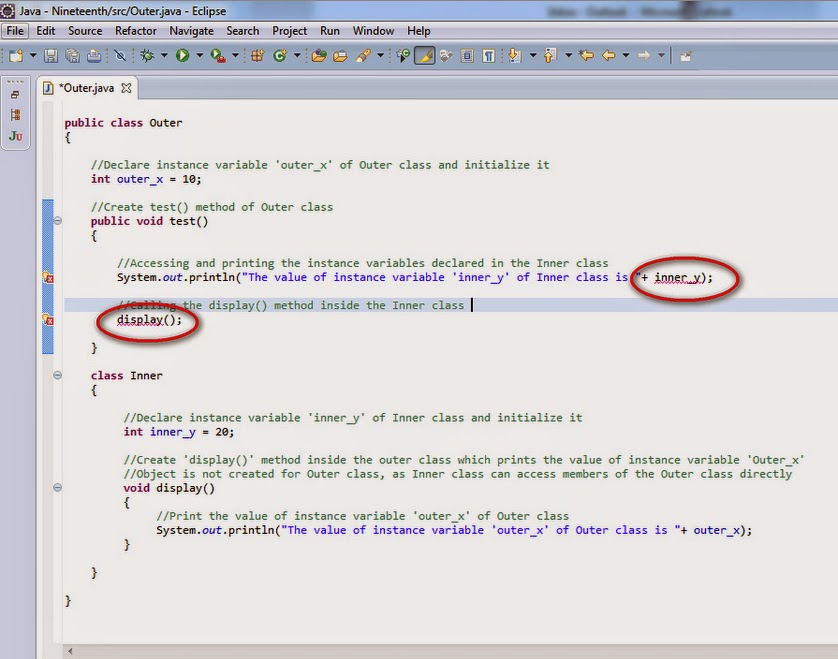Toggle Show Whitespace Characters pilcrow icon
Image resolution: width=838 pixels, height=659 pixels.
pos(488,56)
